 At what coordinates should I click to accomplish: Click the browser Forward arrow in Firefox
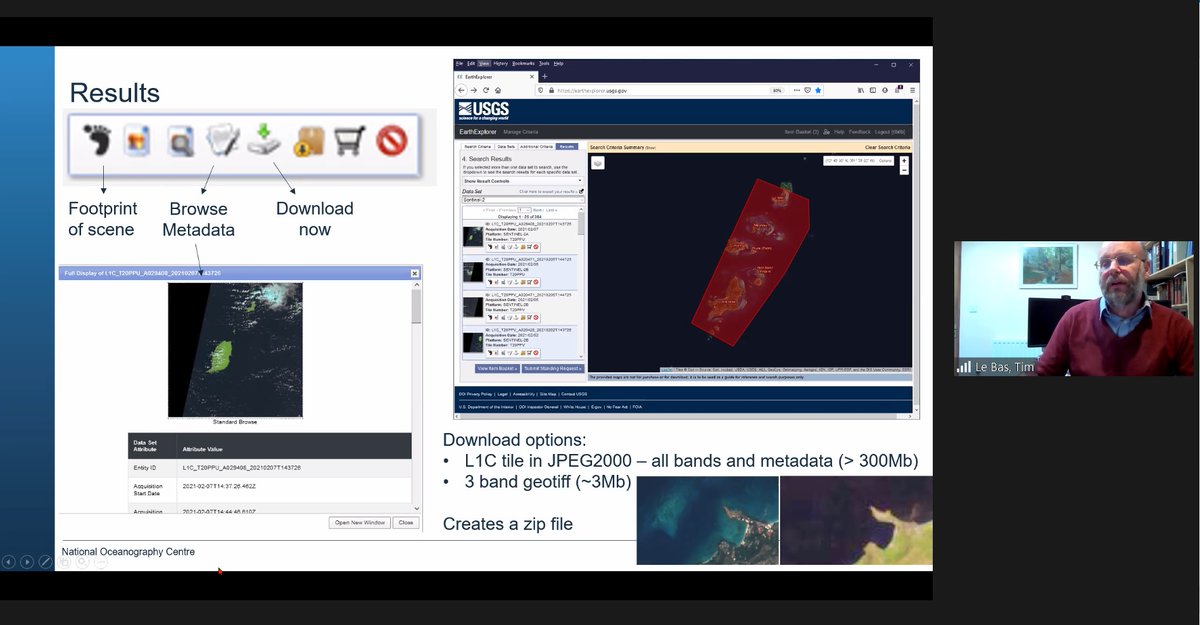(474, 90)
